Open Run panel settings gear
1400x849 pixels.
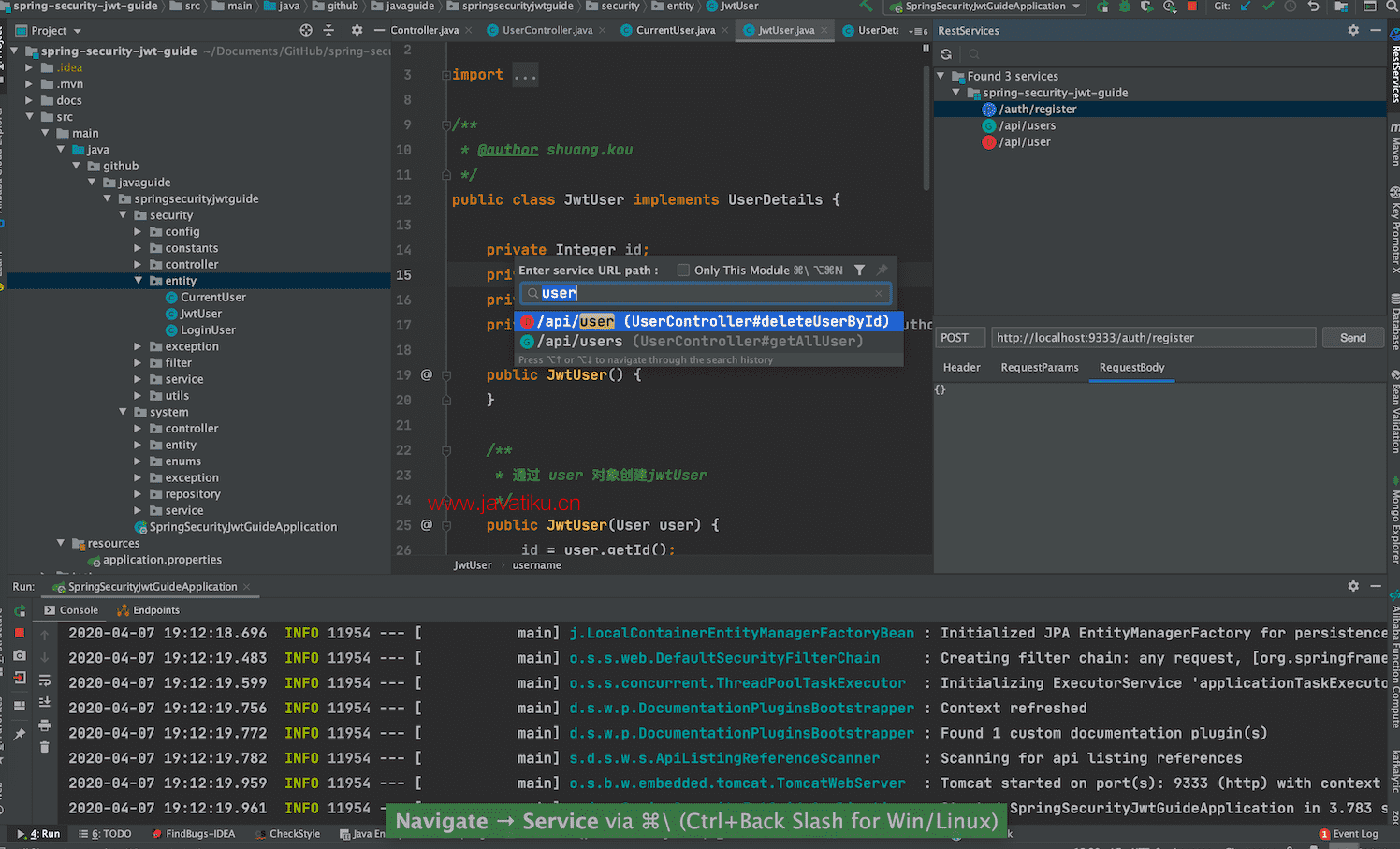(1353, 586)
